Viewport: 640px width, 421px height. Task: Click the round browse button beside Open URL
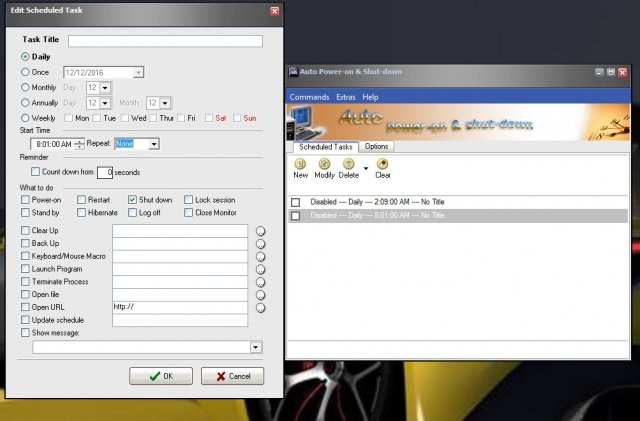260,307
